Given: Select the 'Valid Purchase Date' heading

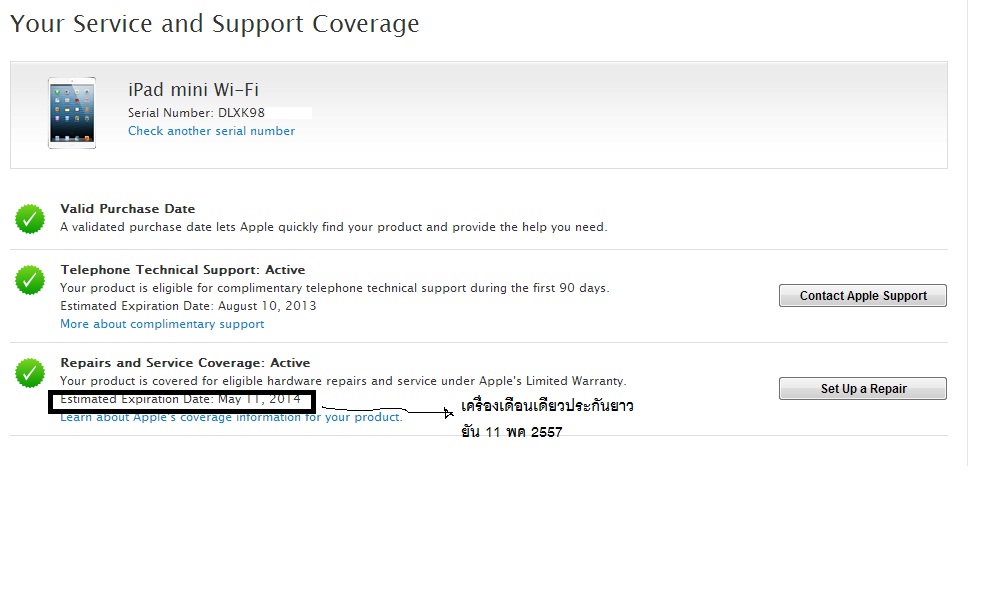Looking at the screenshot, I should pyautogui.click(x=127, y=208).
